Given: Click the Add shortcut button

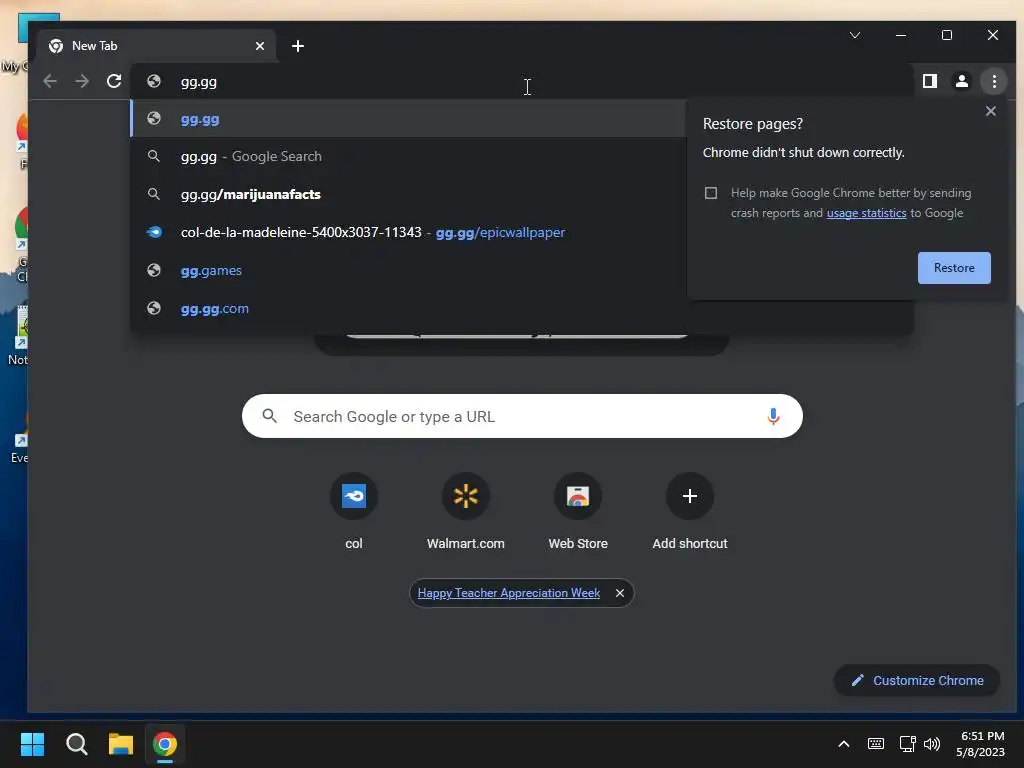Looking at the screenshot, I should point(690,511).
